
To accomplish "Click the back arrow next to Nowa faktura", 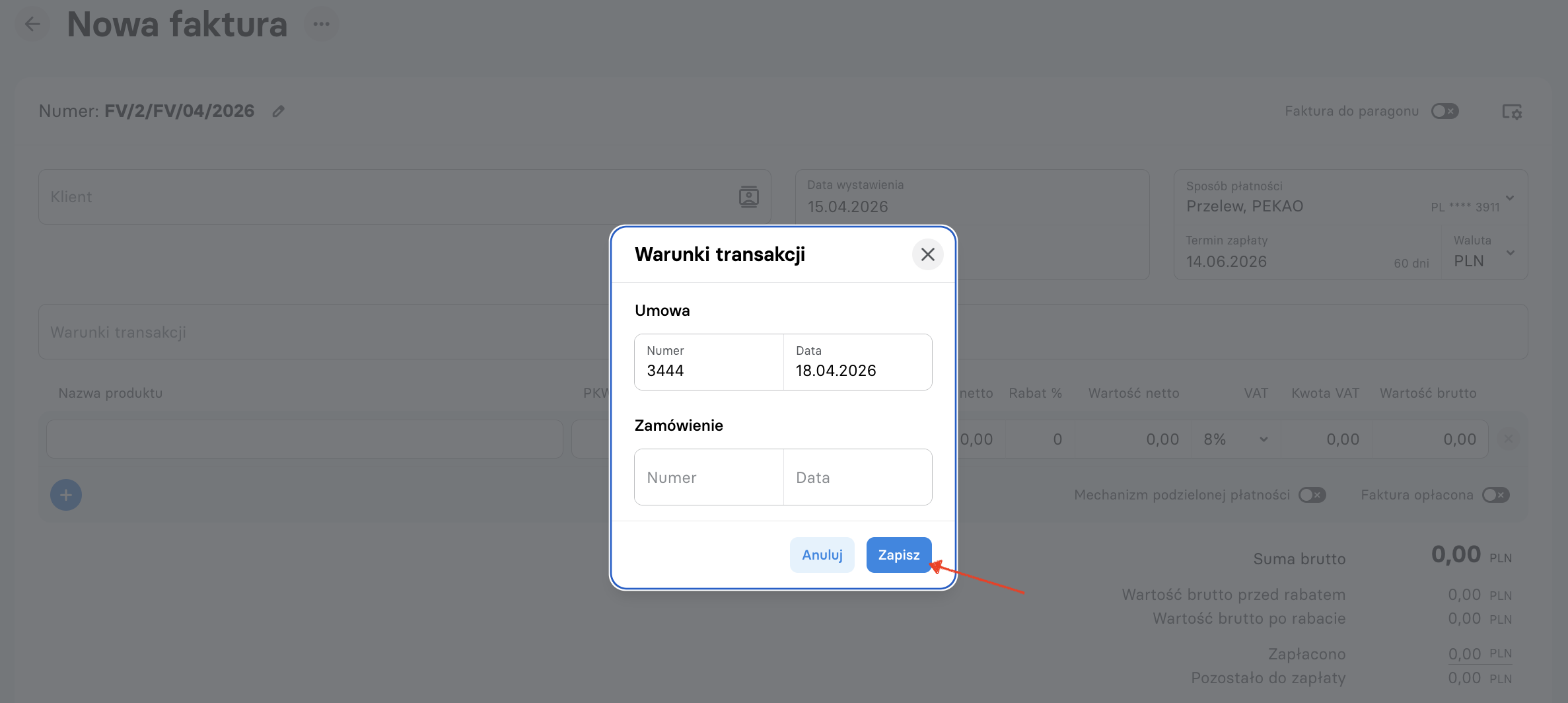I will point(32,25).
